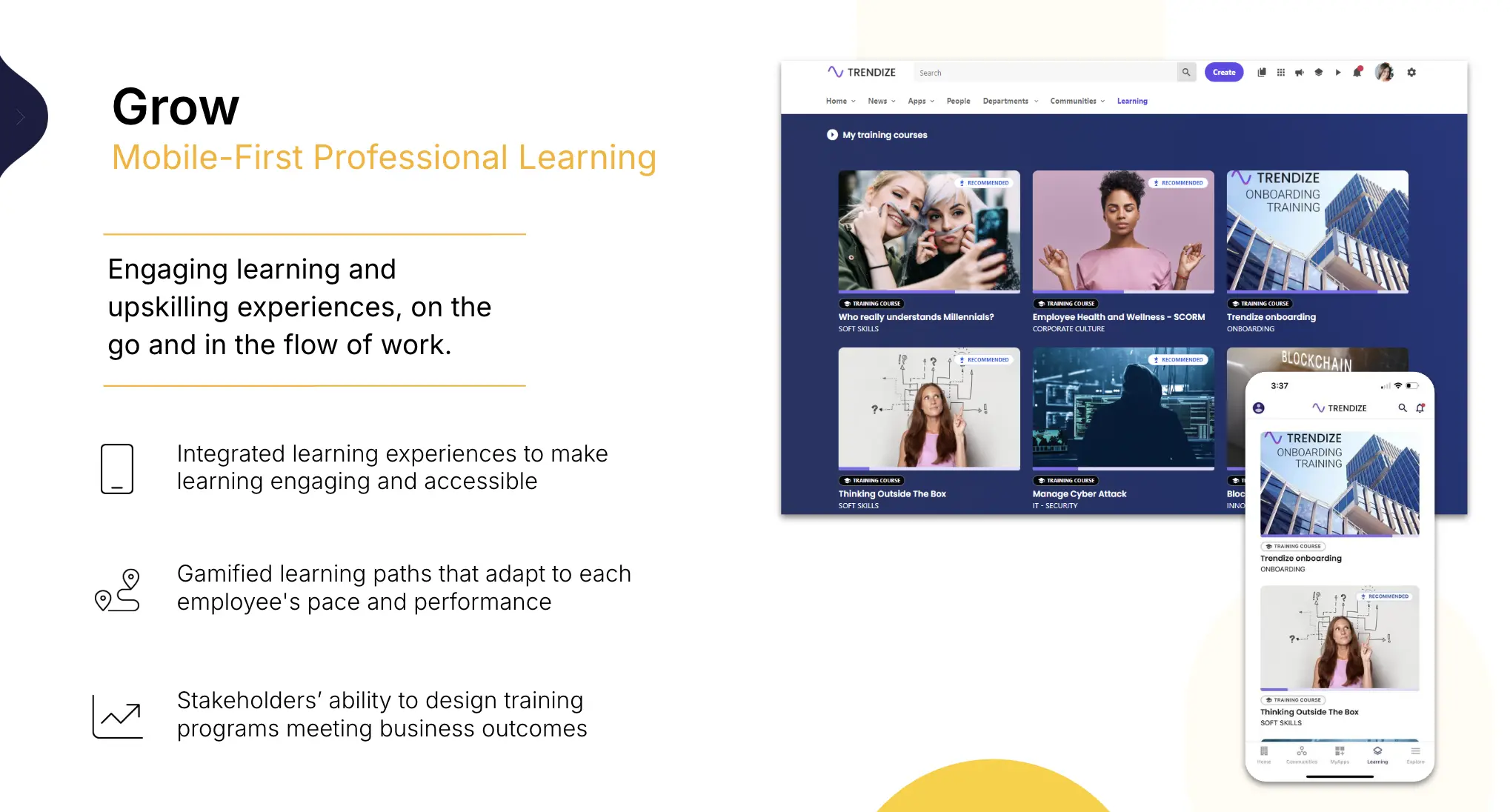Open the settings gear in the desktop header
1510x812 pixels.
coord(1411,72)
